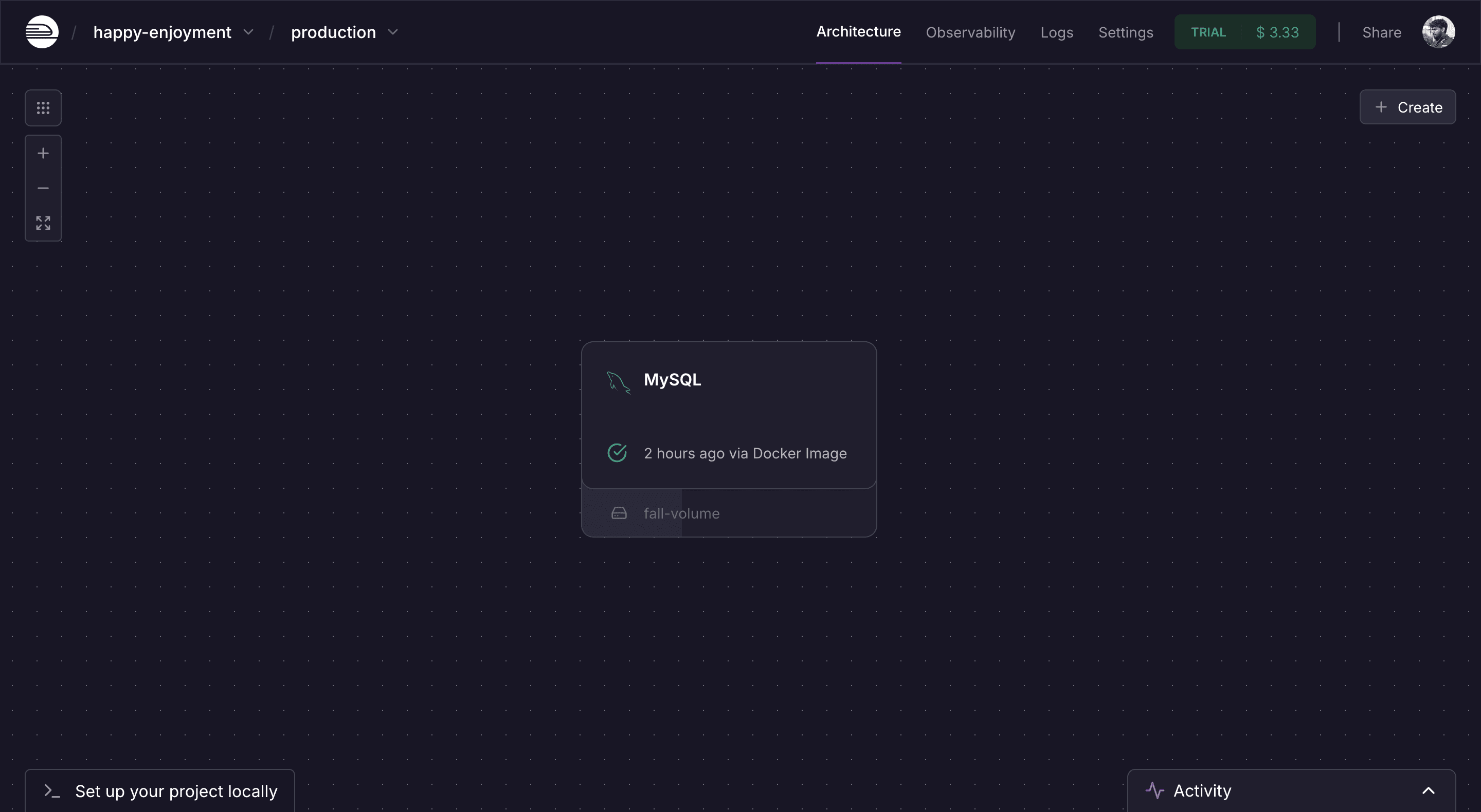Expand the Activity panel chevron
Image resolution: width=1481 pixels, height=812 pixels.
click(1429, 791)
